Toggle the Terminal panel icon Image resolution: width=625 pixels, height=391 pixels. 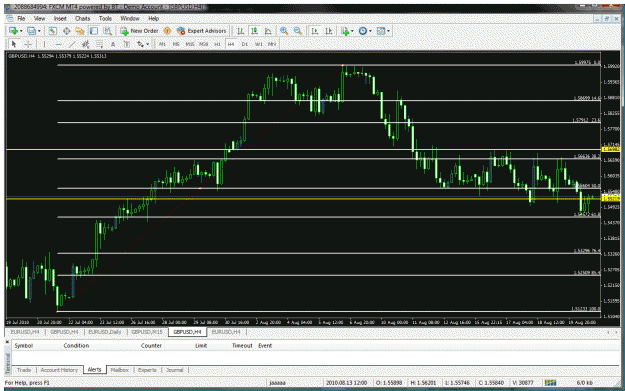[94, 31]
